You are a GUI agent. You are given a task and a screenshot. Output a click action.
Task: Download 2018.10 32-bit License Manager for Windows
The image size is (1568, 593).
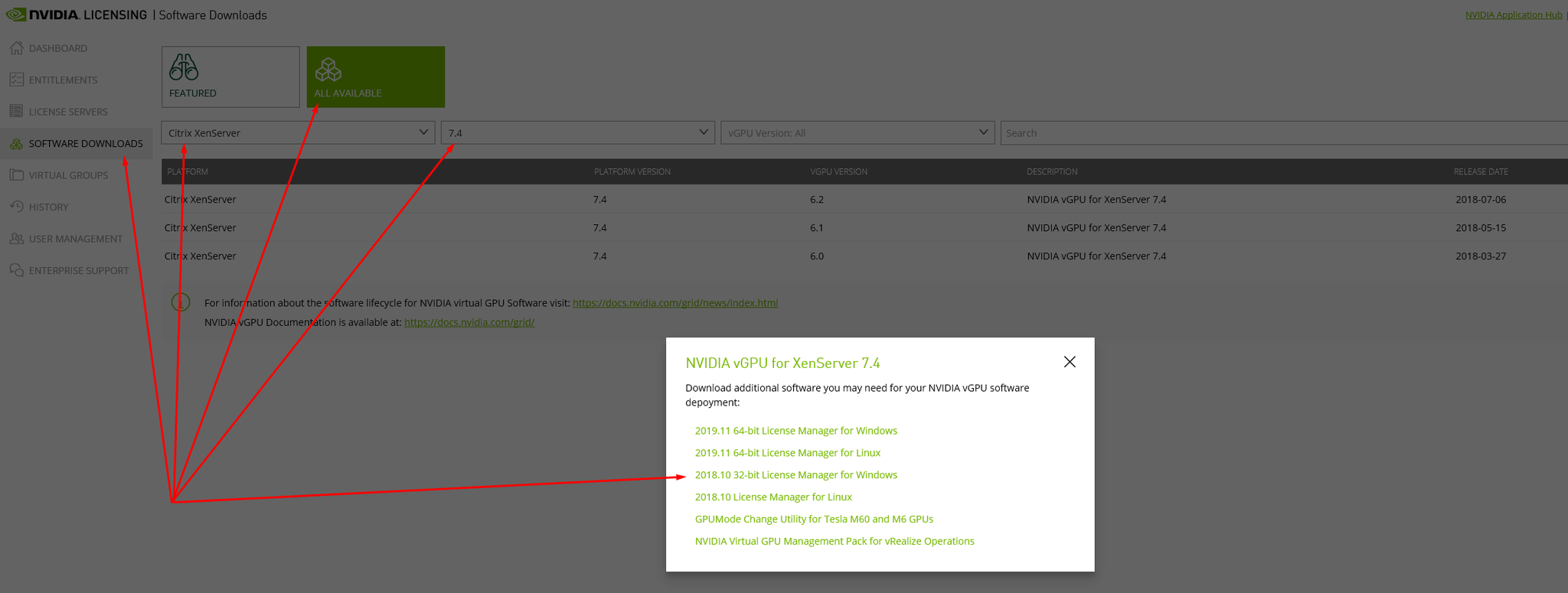click(x=796, y=475)
